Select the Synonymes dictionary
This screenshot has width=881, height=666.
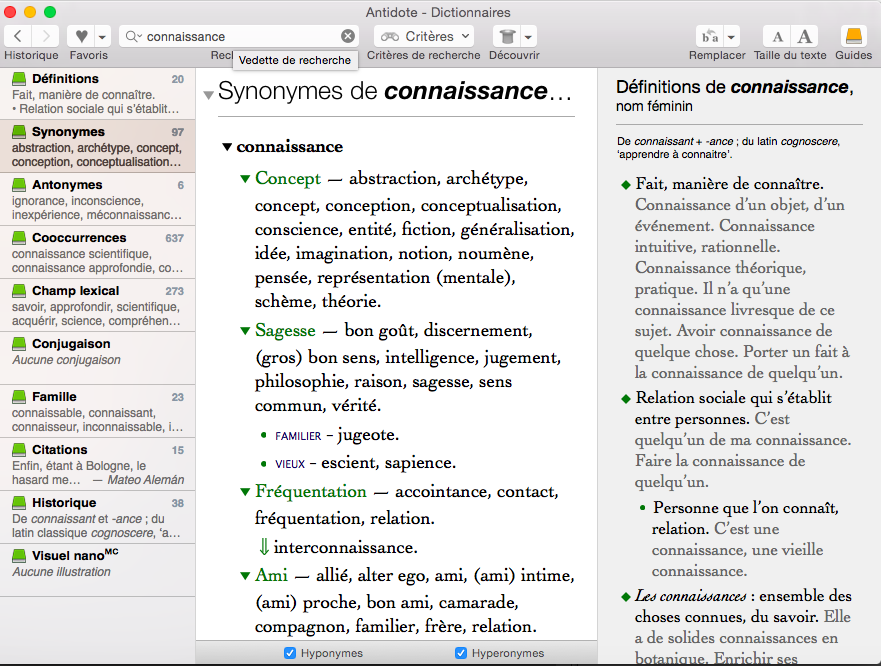click(x=98, y=146)
